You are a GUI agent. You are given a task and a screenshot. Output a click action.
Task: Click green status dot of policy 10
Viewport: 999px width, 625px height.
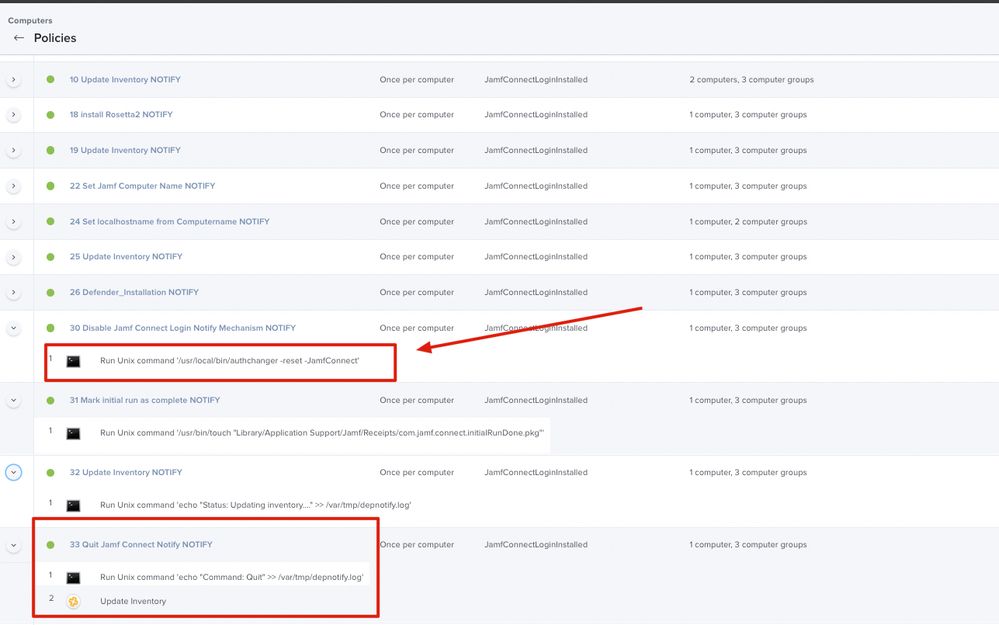pyautogui.click(x=50, y=80)
